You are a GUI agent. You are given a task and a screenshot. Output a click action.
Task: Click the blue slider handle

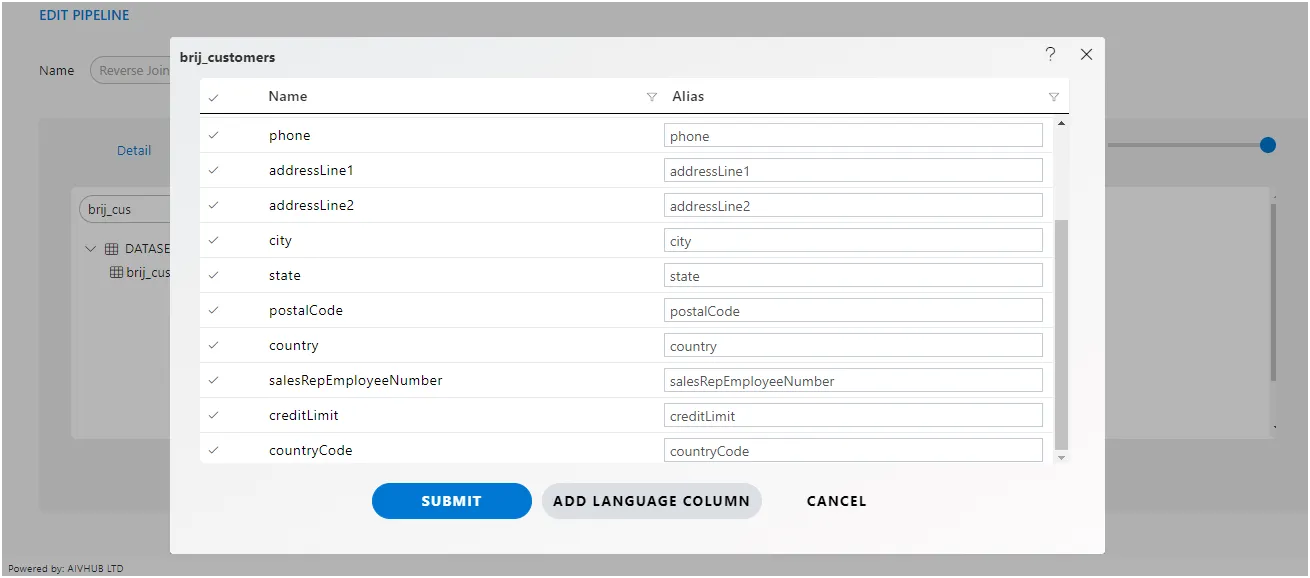tap(1268, 145)
